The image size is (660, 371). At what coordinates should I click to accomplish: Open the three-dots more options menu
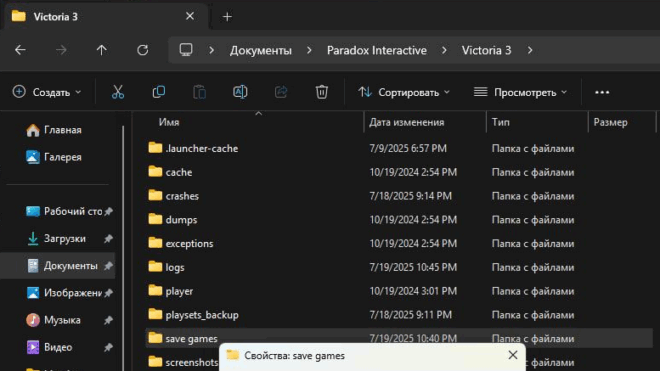pyautogui.click(x=602, y=92)
